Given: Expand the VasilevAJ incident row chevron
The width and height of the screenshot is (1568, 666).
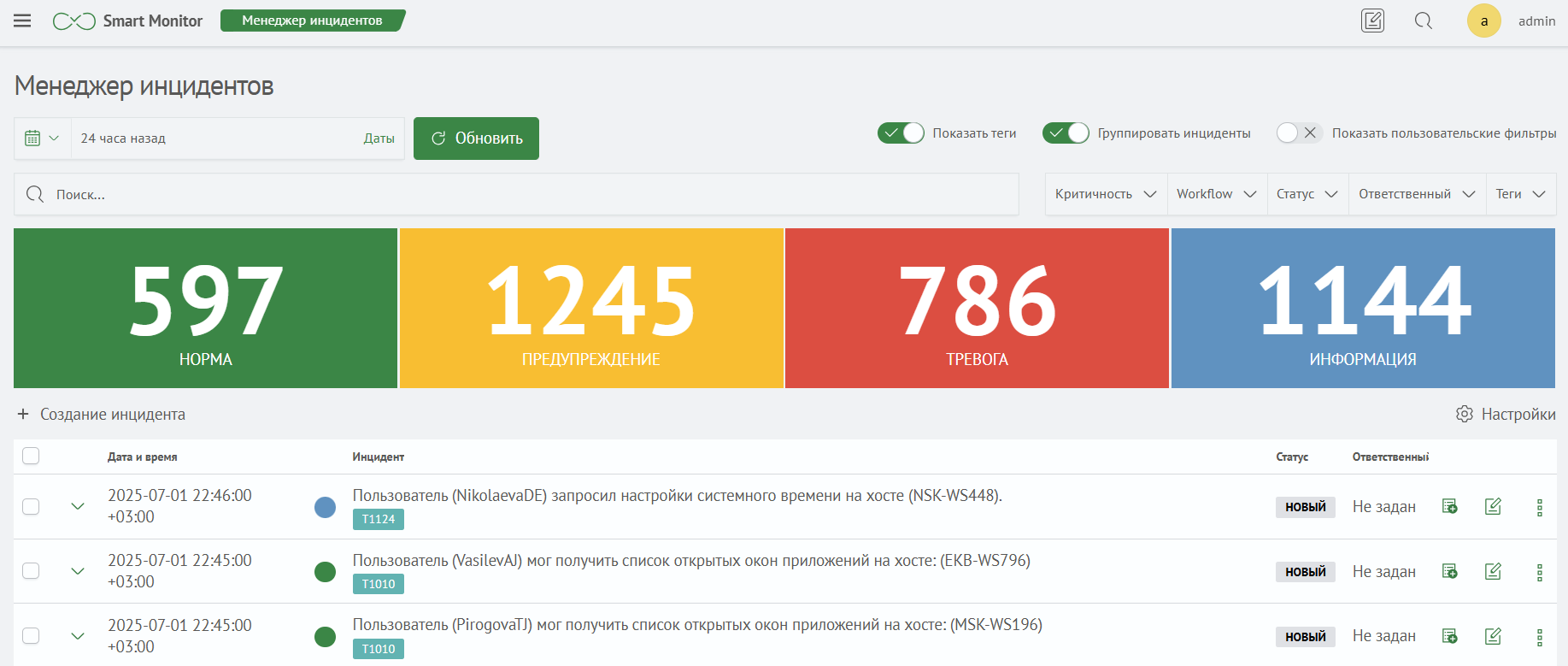Looking at the screenshot, I should [x=78, y=571].
